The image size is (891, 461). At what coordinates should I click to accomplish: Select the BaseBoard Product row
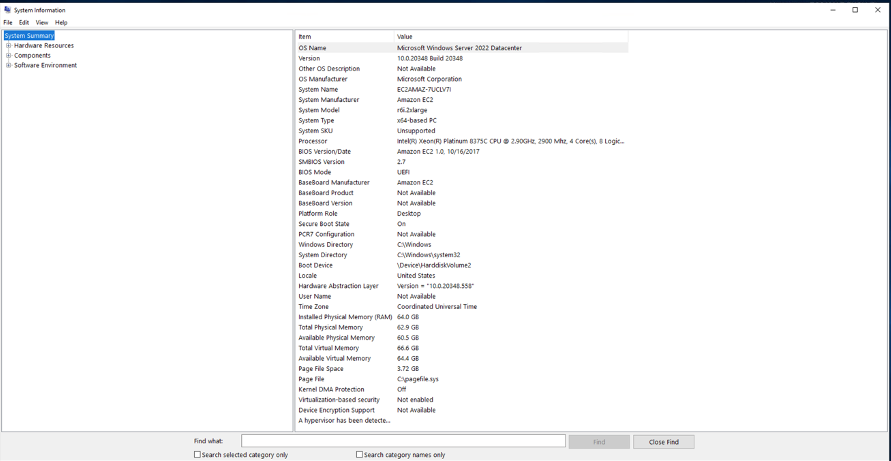pos(462,193)
